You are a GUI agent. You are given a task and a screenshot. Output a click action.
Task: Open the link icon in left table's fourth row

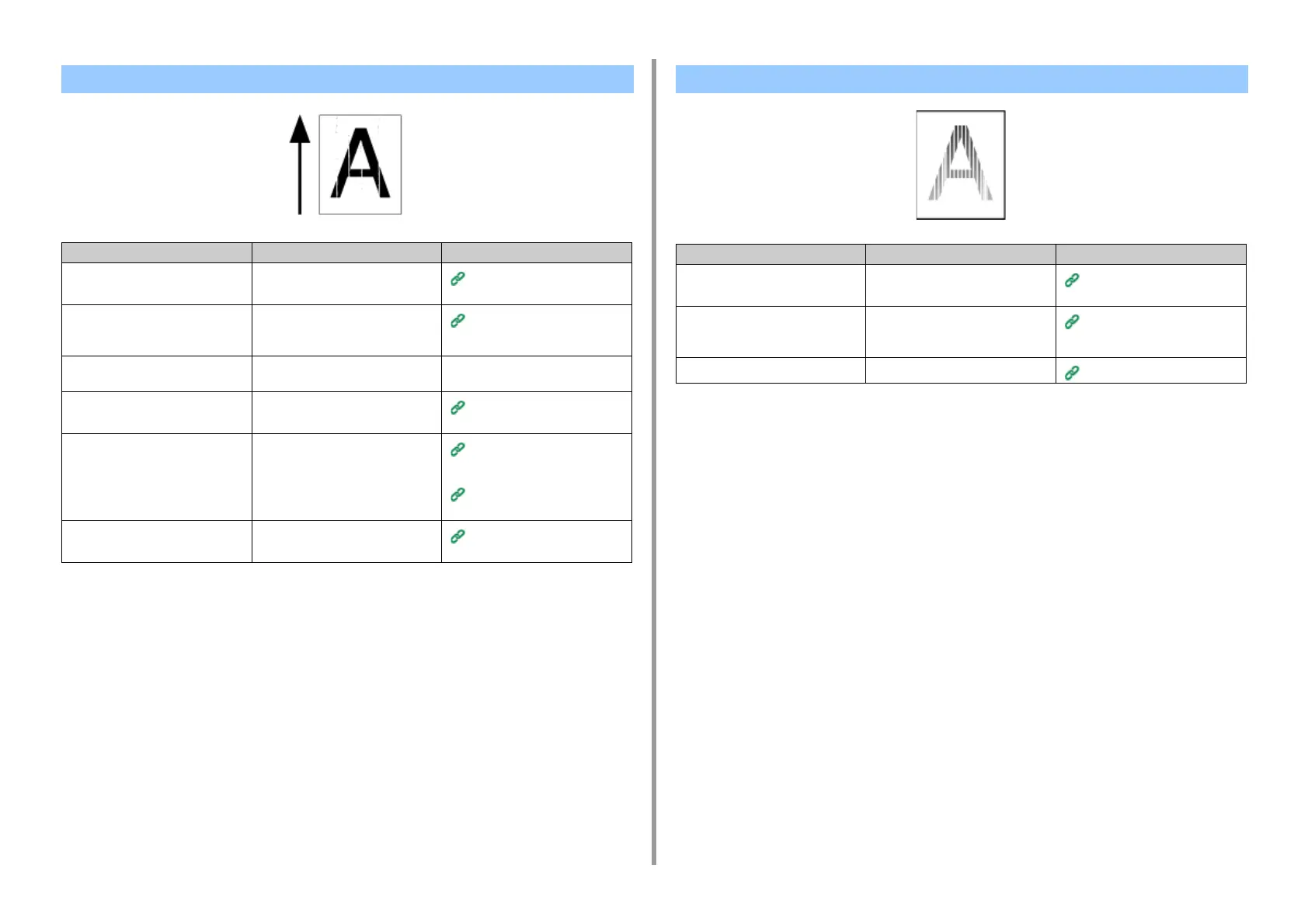point(458,408)
